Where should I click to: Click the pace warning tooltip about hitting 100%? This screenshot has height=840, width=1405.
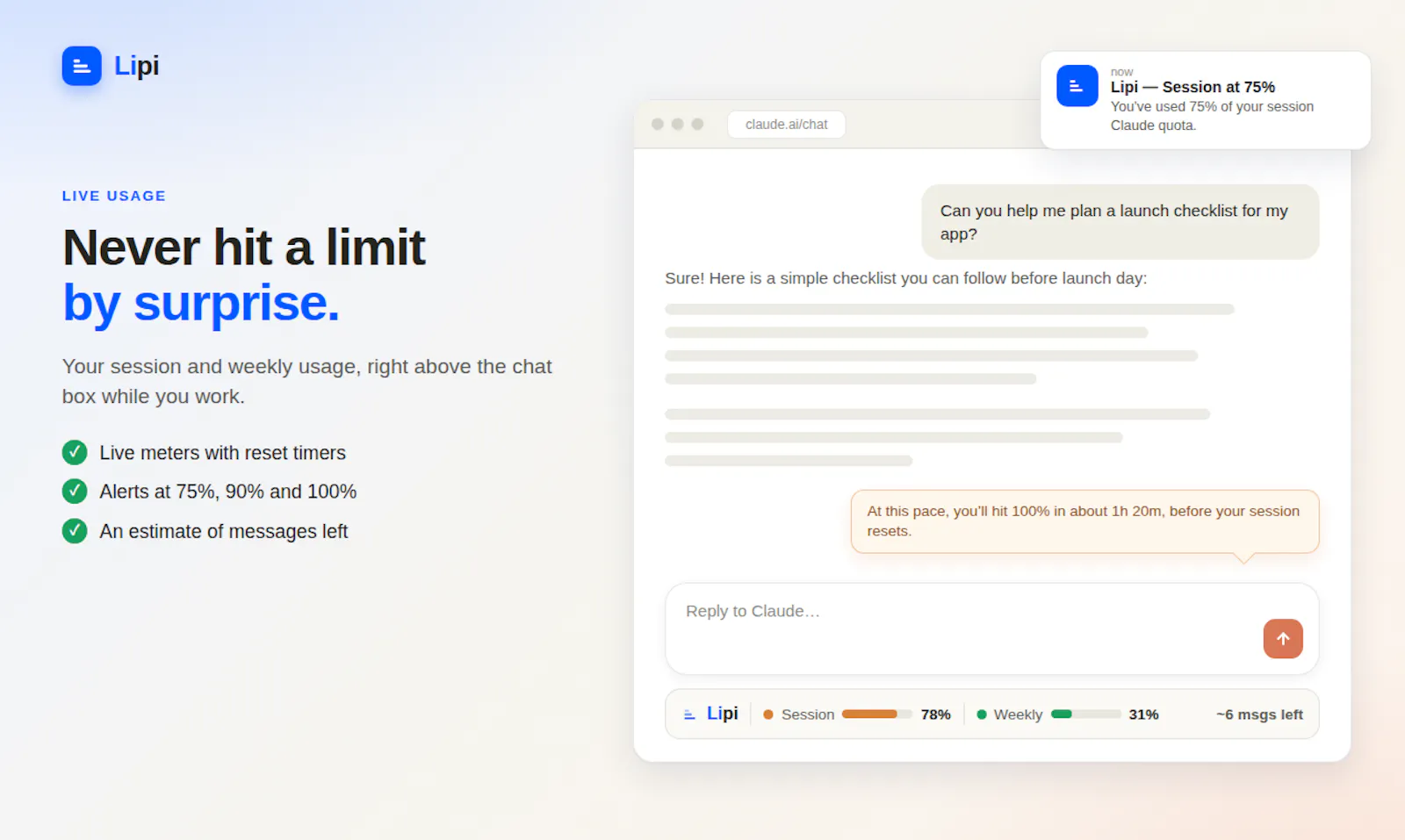(x=1084, y=521)
